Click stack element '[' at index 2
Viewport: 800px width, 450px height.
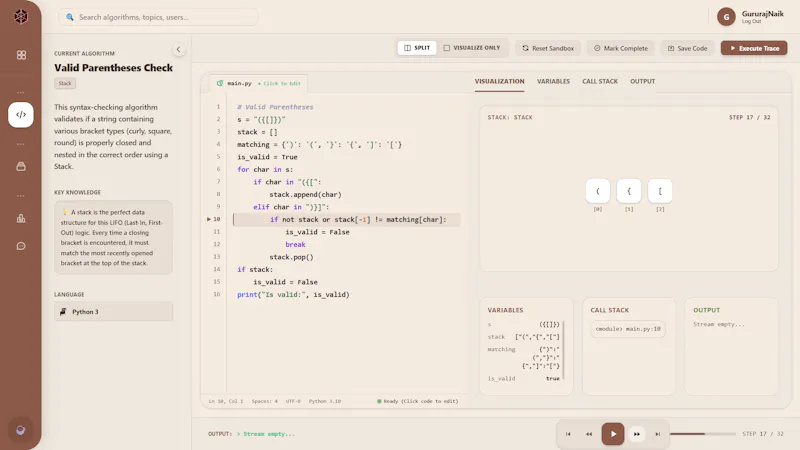(660, 191)
